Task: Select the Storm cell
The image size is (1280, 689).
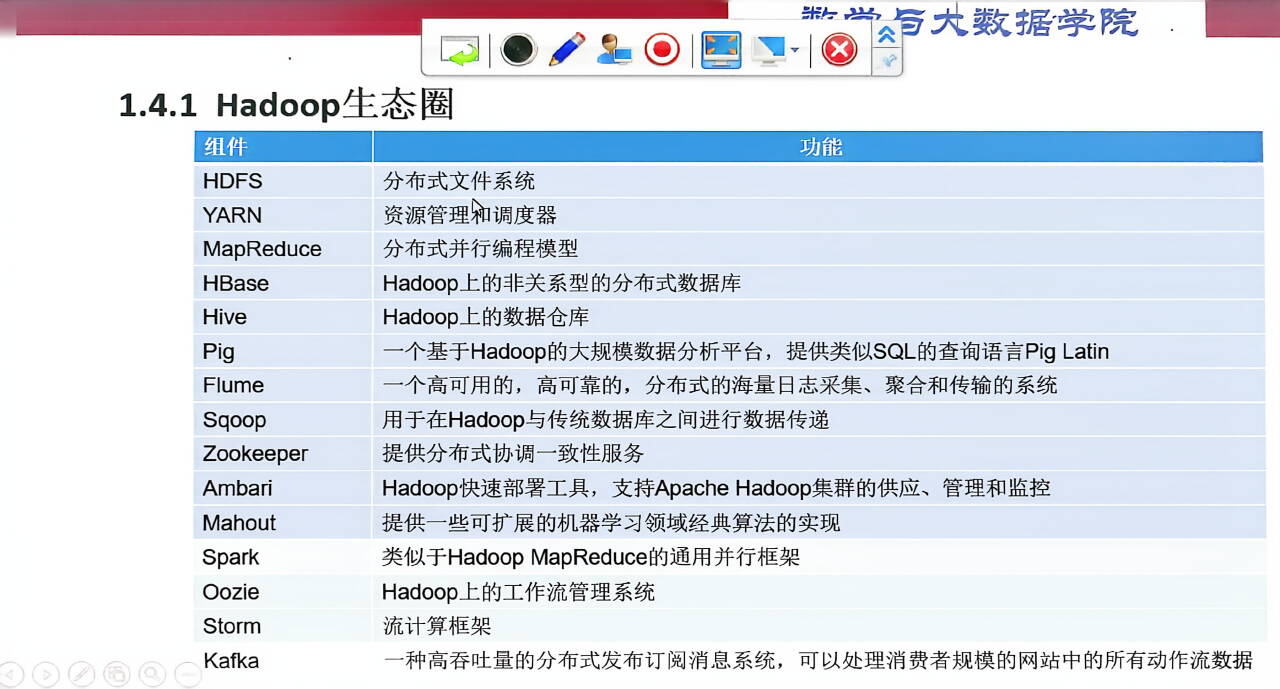Action: (x=282, y=626)
